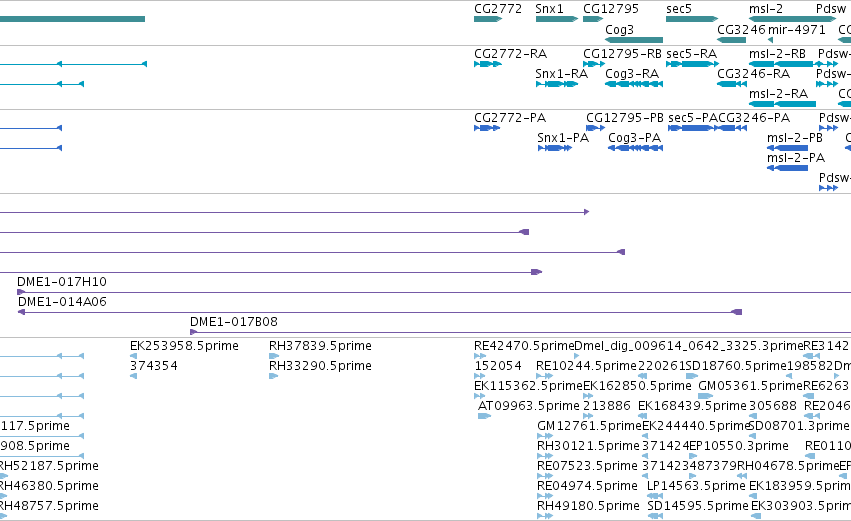The height and width of the screenshot is (521, 851).
Task: Select the RH46380.5prime EST
Action: click(3, 497)
